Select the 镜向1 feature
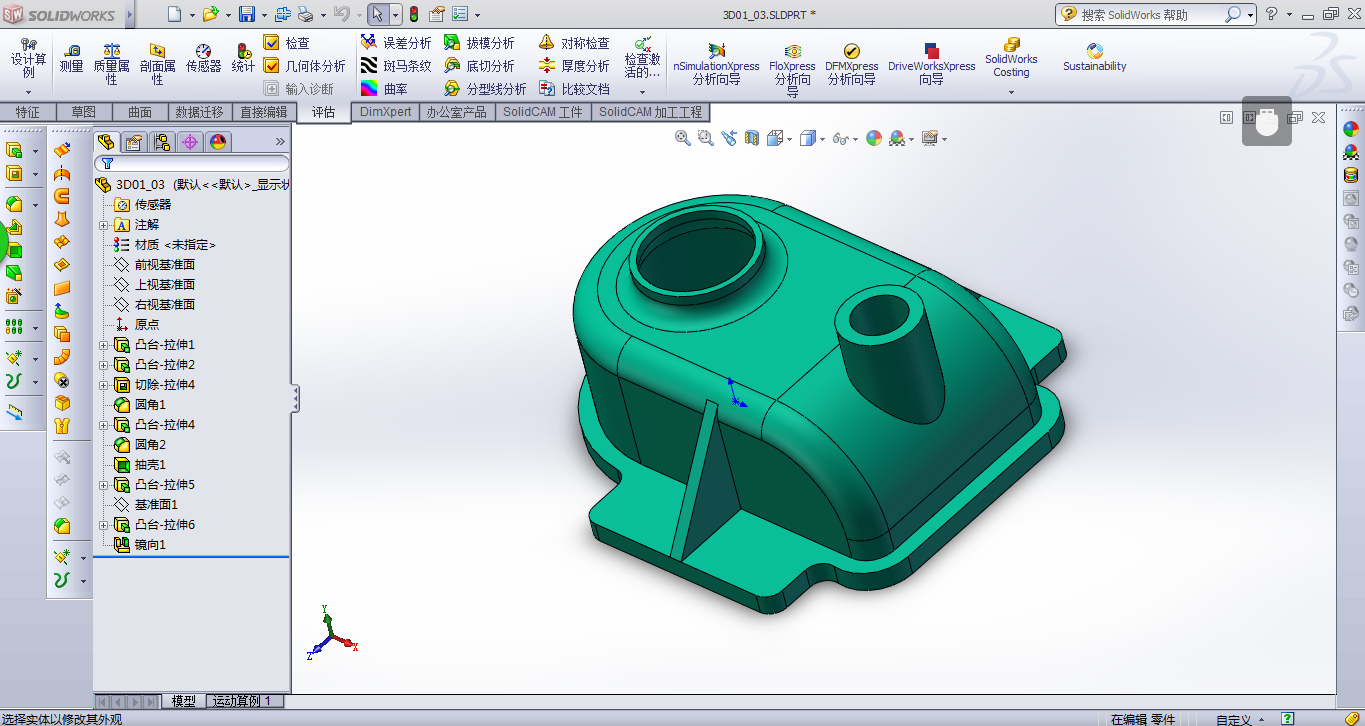Screen dimensions: 1365x726 click(x=140, y=545)
